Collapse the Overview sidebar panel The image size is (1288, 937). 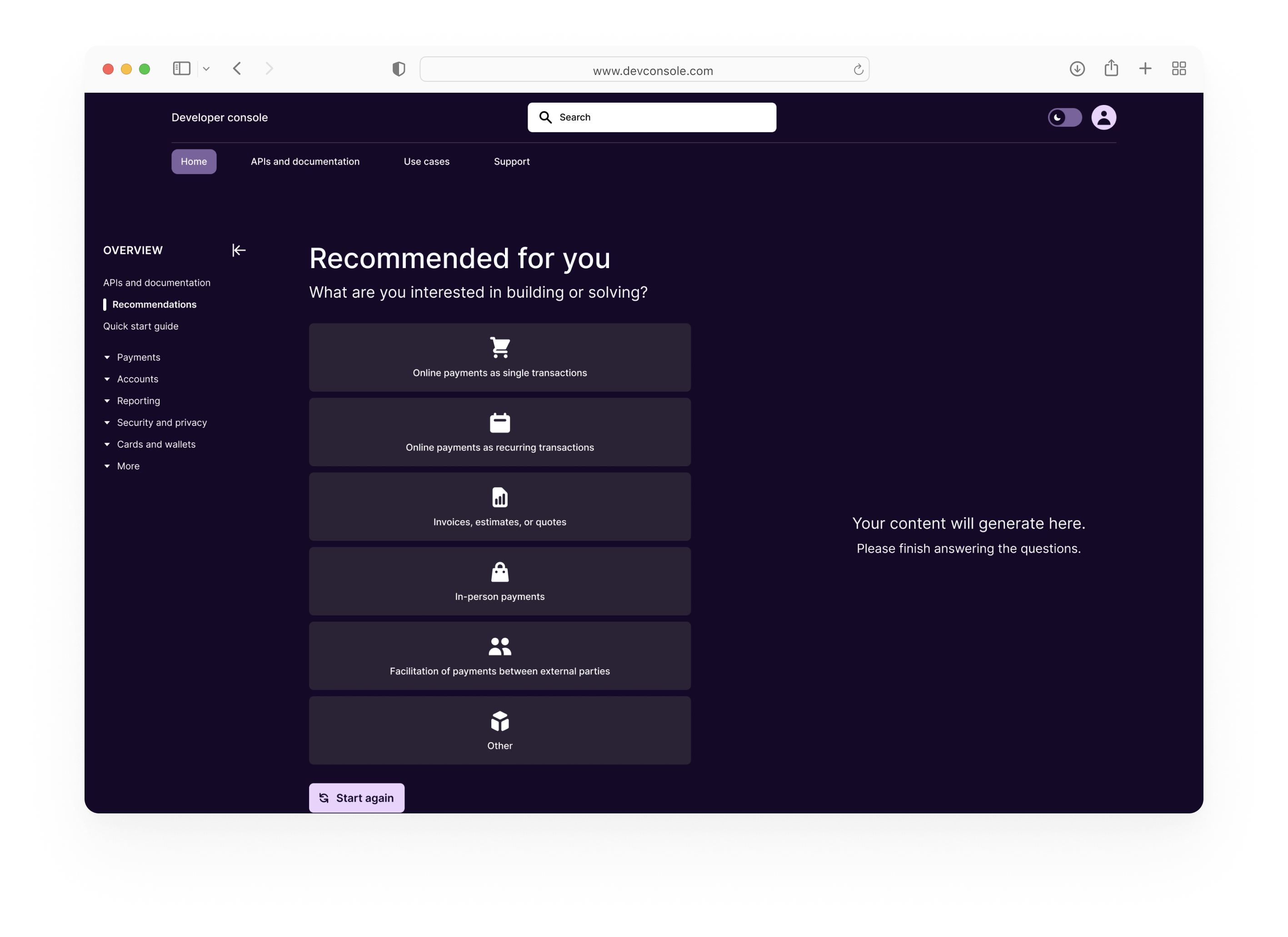click(x=239, y=250)
